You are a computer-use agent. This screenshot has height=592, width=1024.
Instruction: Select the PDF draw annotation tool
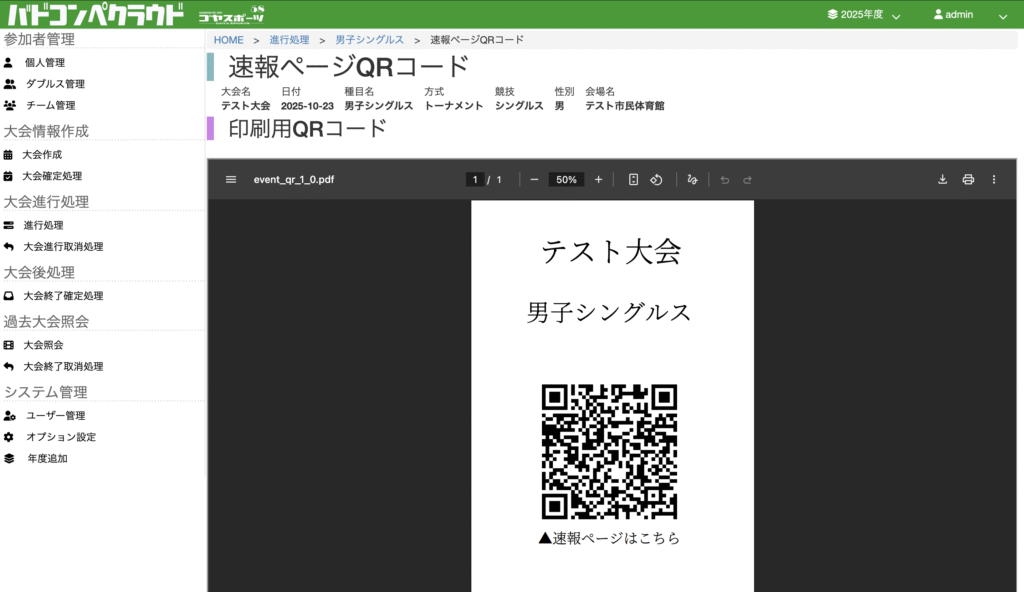click(692, 180)
